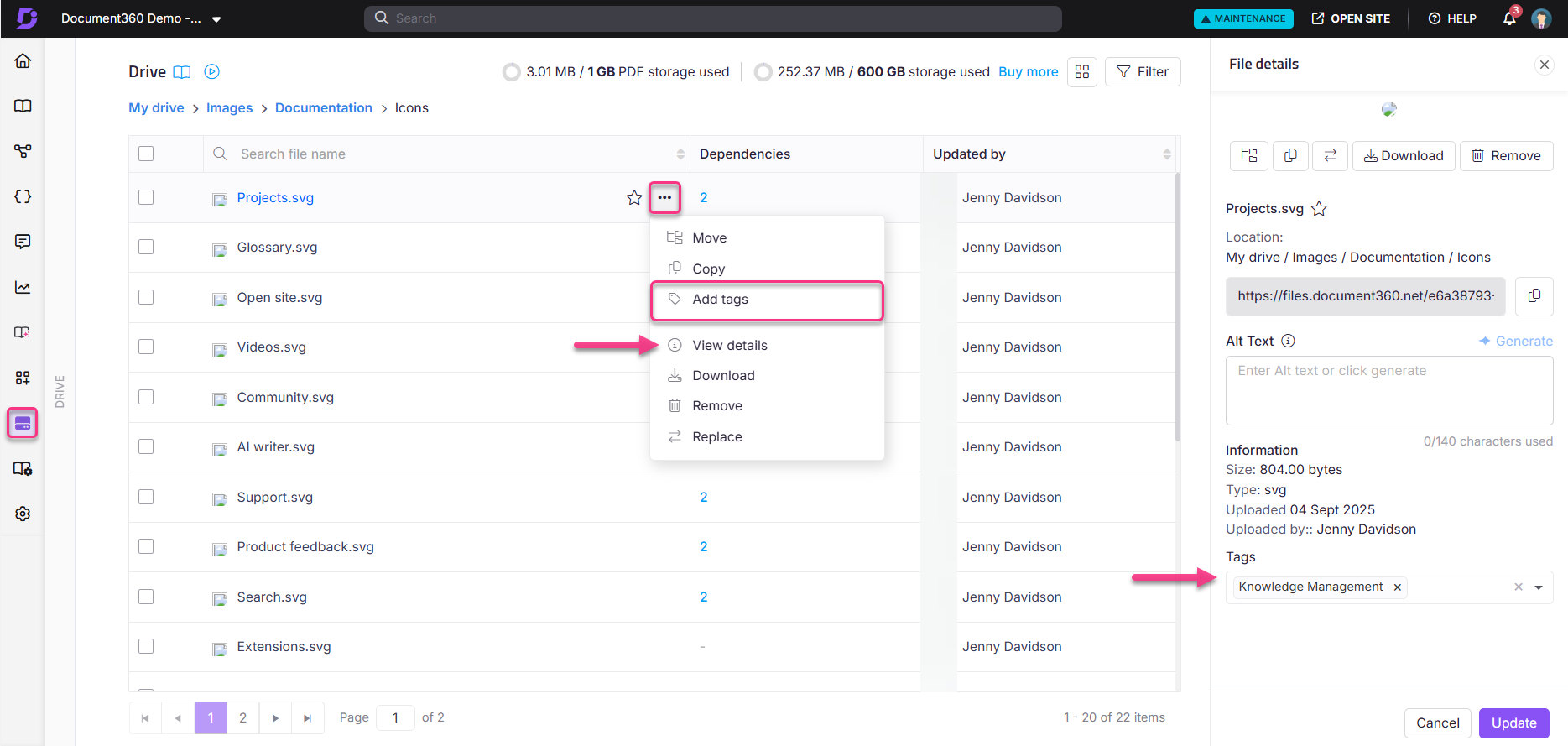Go to the next page of files
The height and width of the screenshot is (746, 1568).
pyautogui.click(x=275, y=718)
